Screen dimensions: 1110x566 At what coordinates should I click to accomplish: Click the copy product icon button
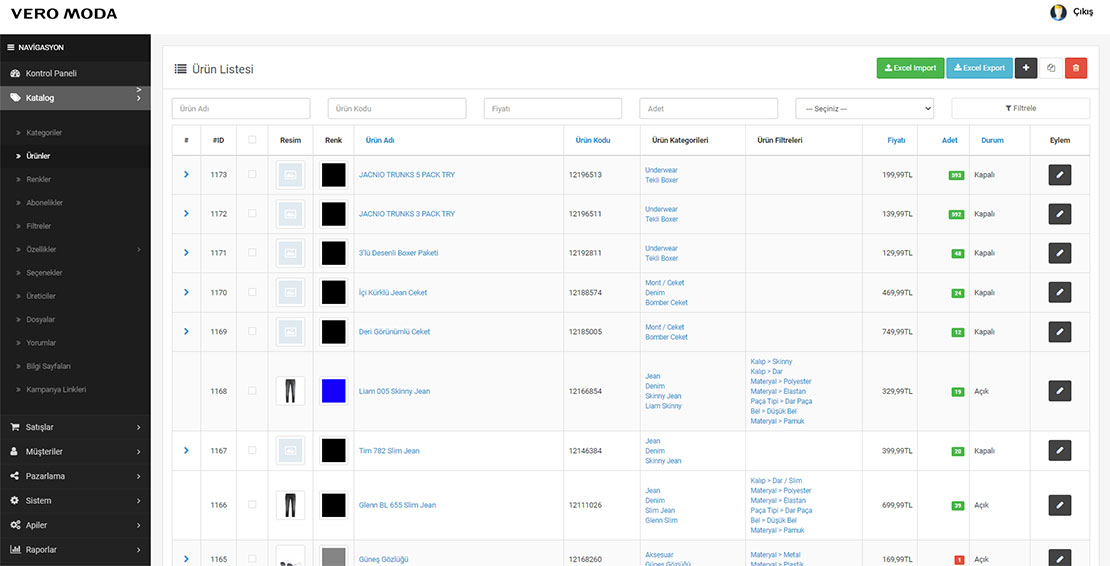1051,68
